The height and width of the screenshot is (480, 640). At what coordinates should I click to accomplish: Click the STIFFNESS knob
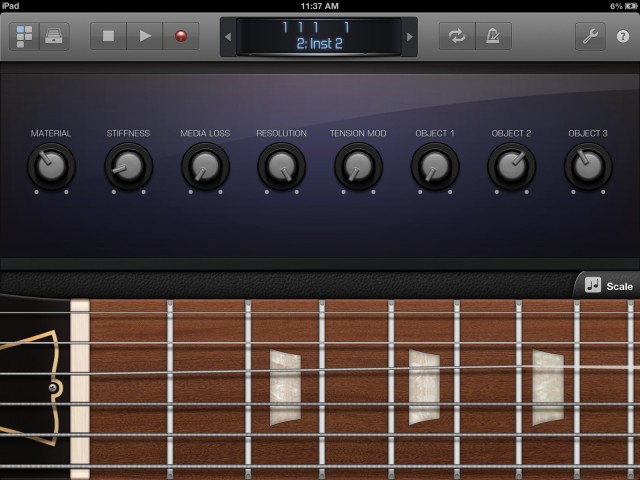coord(128,165)
